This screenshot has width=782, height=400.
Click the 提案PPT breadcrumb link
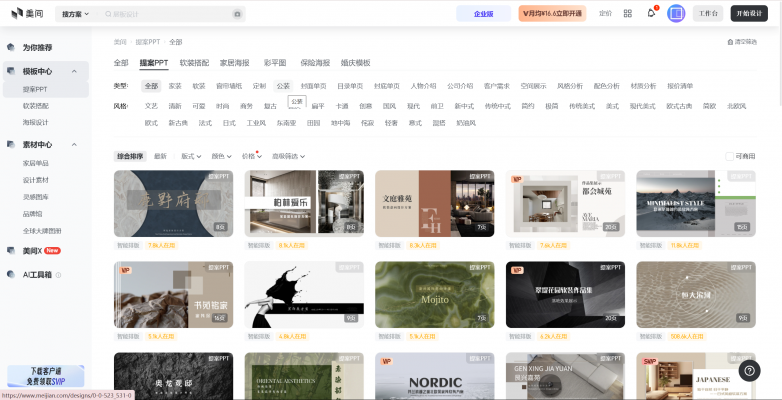(x=148, y=42)
